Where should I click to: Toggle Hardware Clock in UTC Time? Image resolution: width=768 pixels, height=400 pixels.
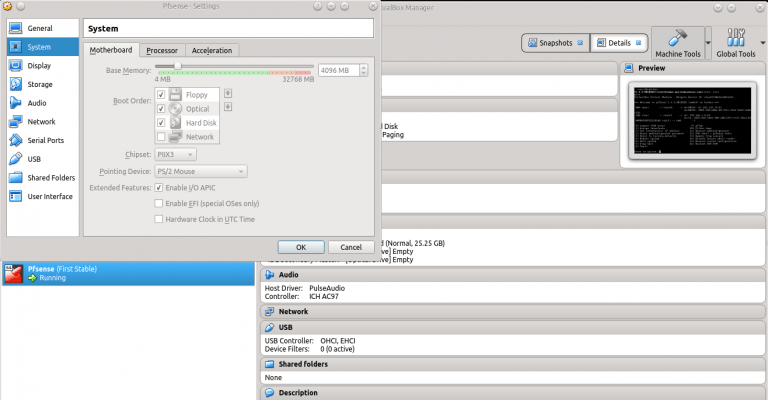[159, 219]
